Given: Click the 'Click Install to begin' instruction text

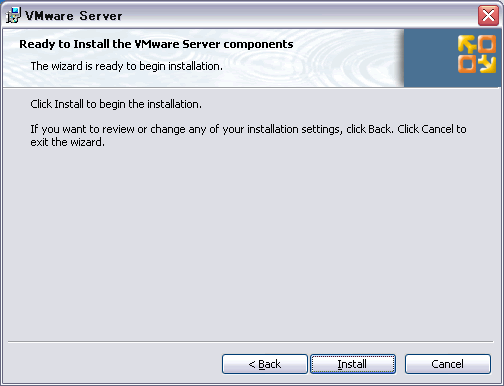Looking at the screenshot, I should coord(116,104).
